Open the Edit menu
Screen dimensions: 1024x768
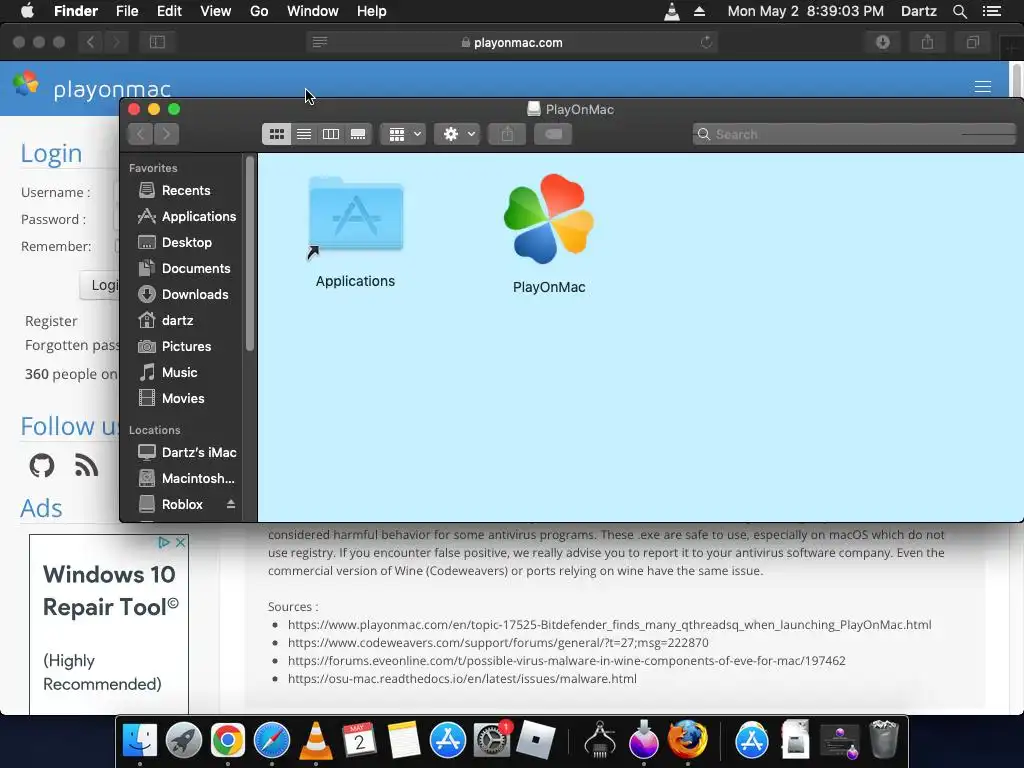[169, 11]
